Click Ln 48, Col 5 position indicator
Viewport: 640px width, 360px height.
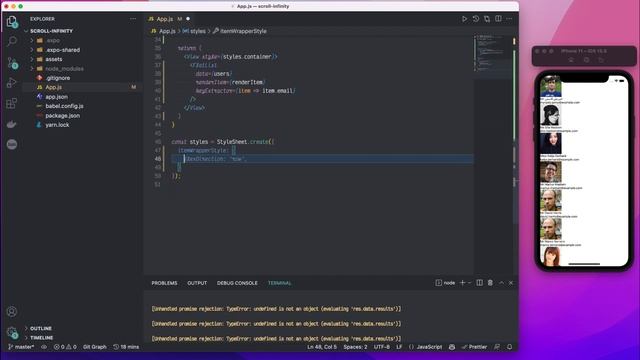[x=322, y=347]
